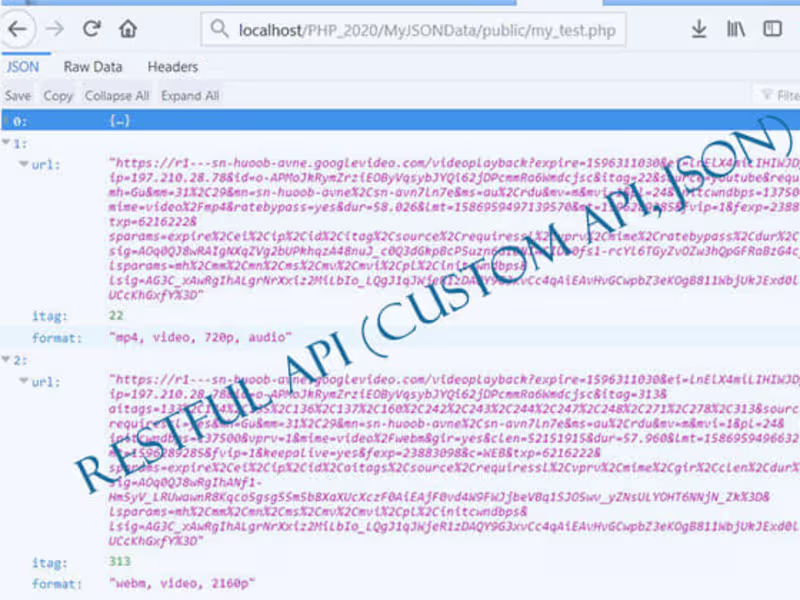Click the itag key in row 1
The width and height of the screenshot is (800, 600).
pos(49,316)
